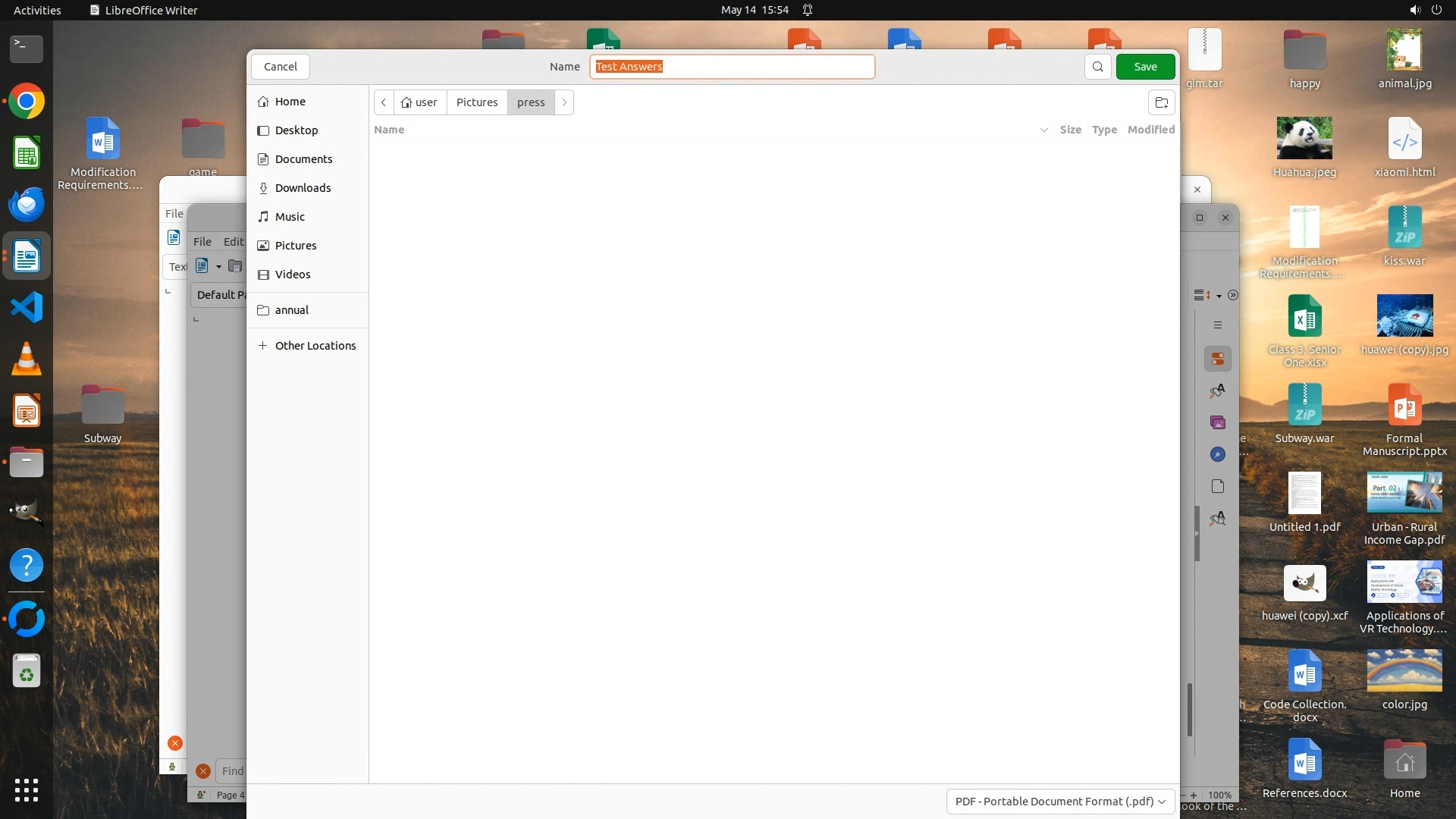The width and height of the screenshot is (1456, 819).
Task: Click the search icon in save dialog
Action: [1097, 67]
